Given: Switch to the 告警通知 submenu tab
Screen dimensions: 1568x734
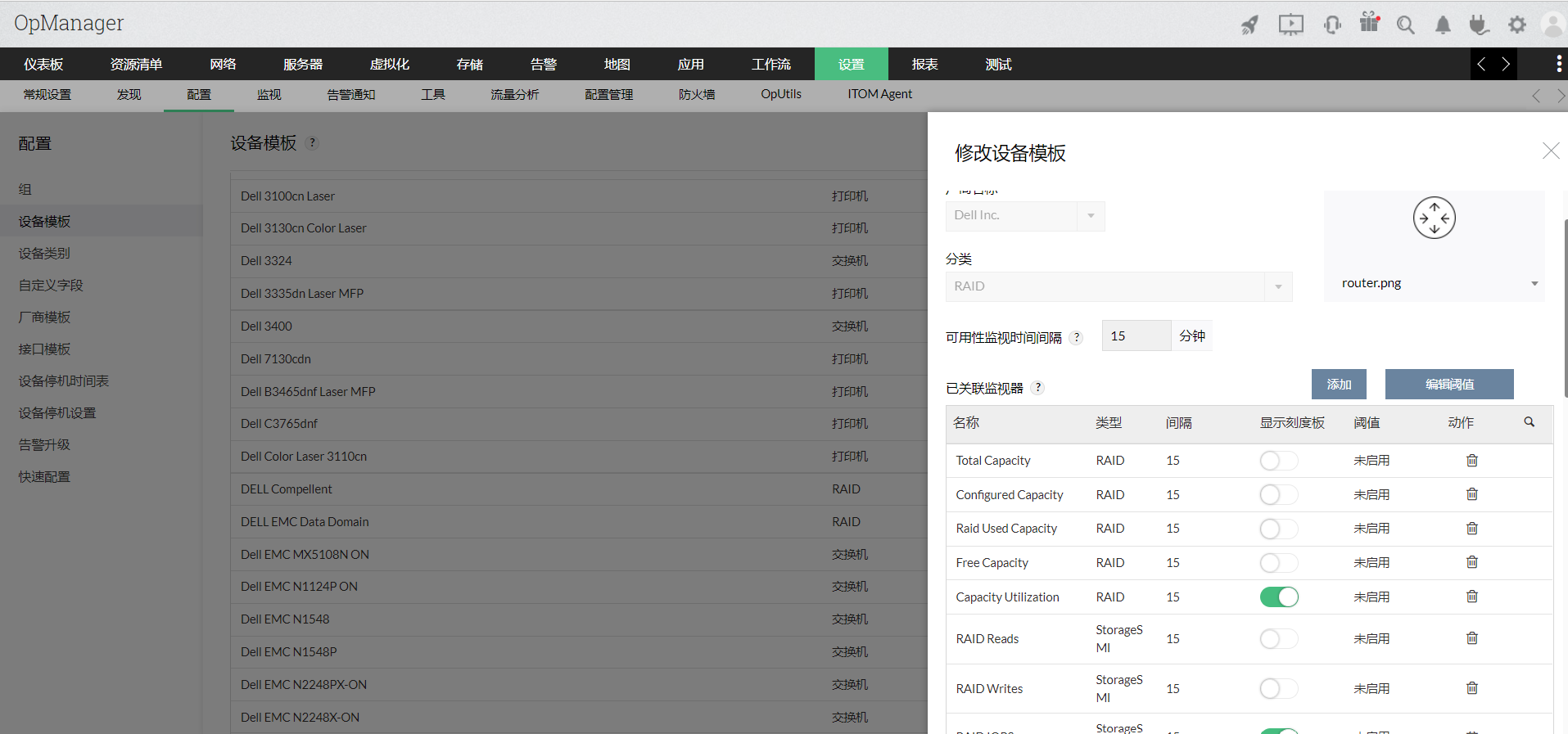Looking at the screenshot, I should coord(351,95).
